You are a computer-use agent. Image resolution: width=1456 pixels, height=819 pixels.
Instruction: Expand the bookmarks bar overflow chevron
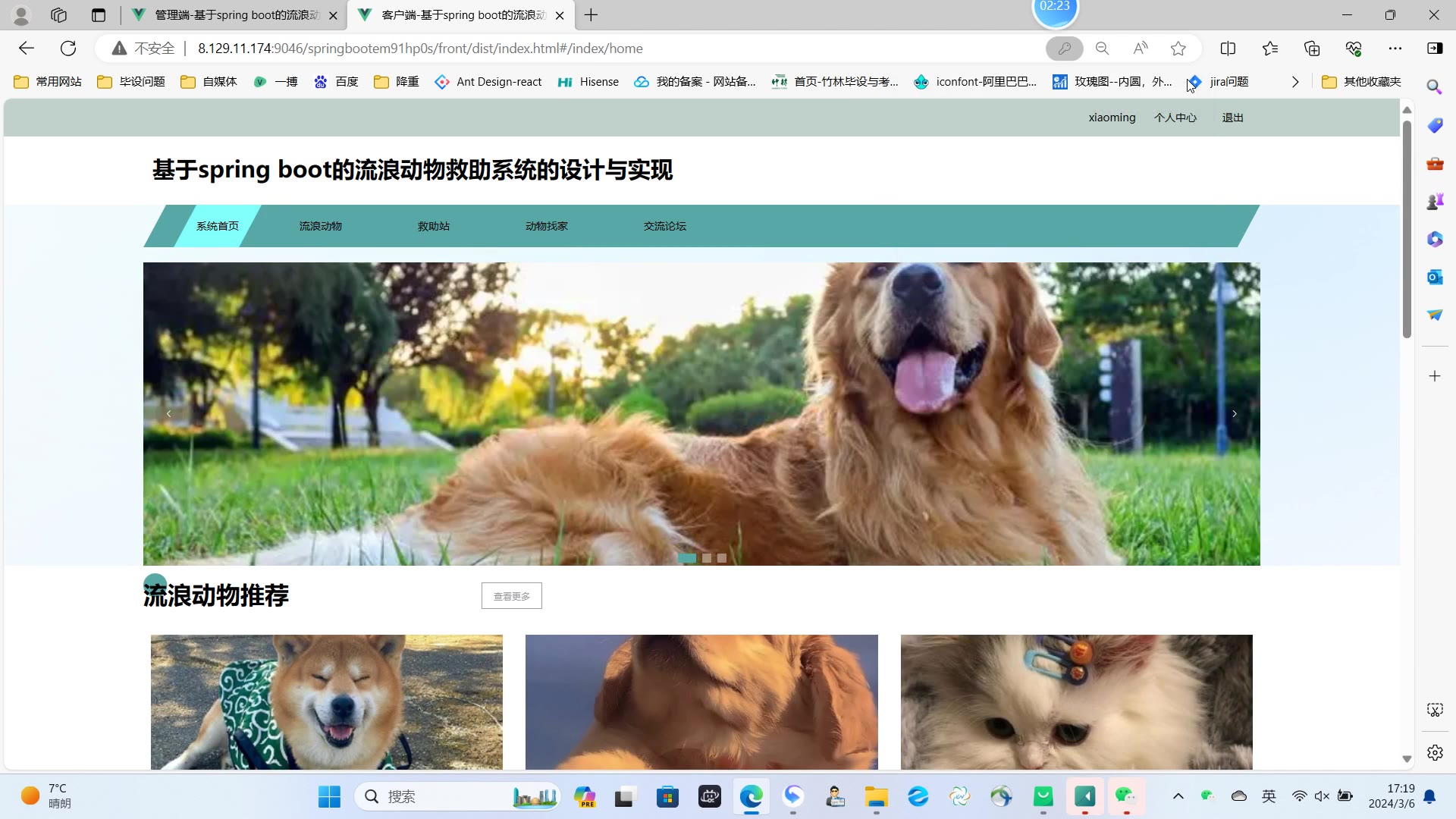[1295, 82]
